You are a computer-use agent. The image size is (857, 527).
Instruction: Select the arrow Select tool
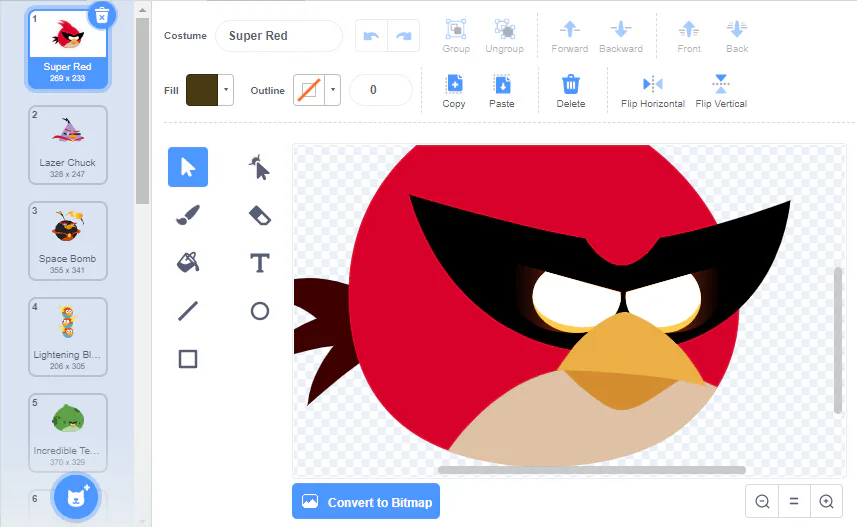tap(187, 167)
